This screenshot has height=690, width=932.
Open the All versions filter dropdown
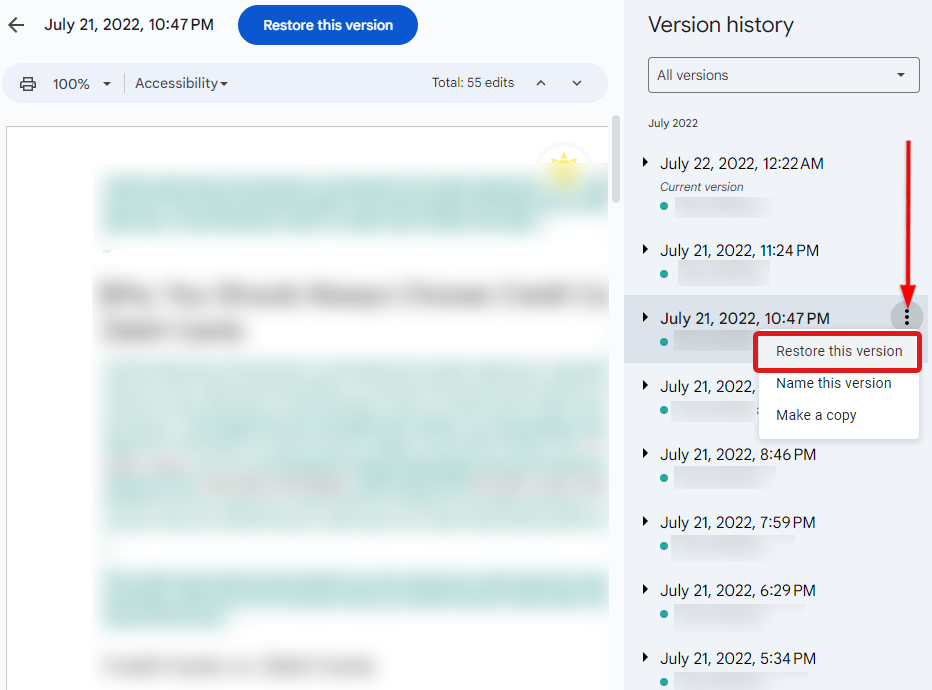(783, 75)
